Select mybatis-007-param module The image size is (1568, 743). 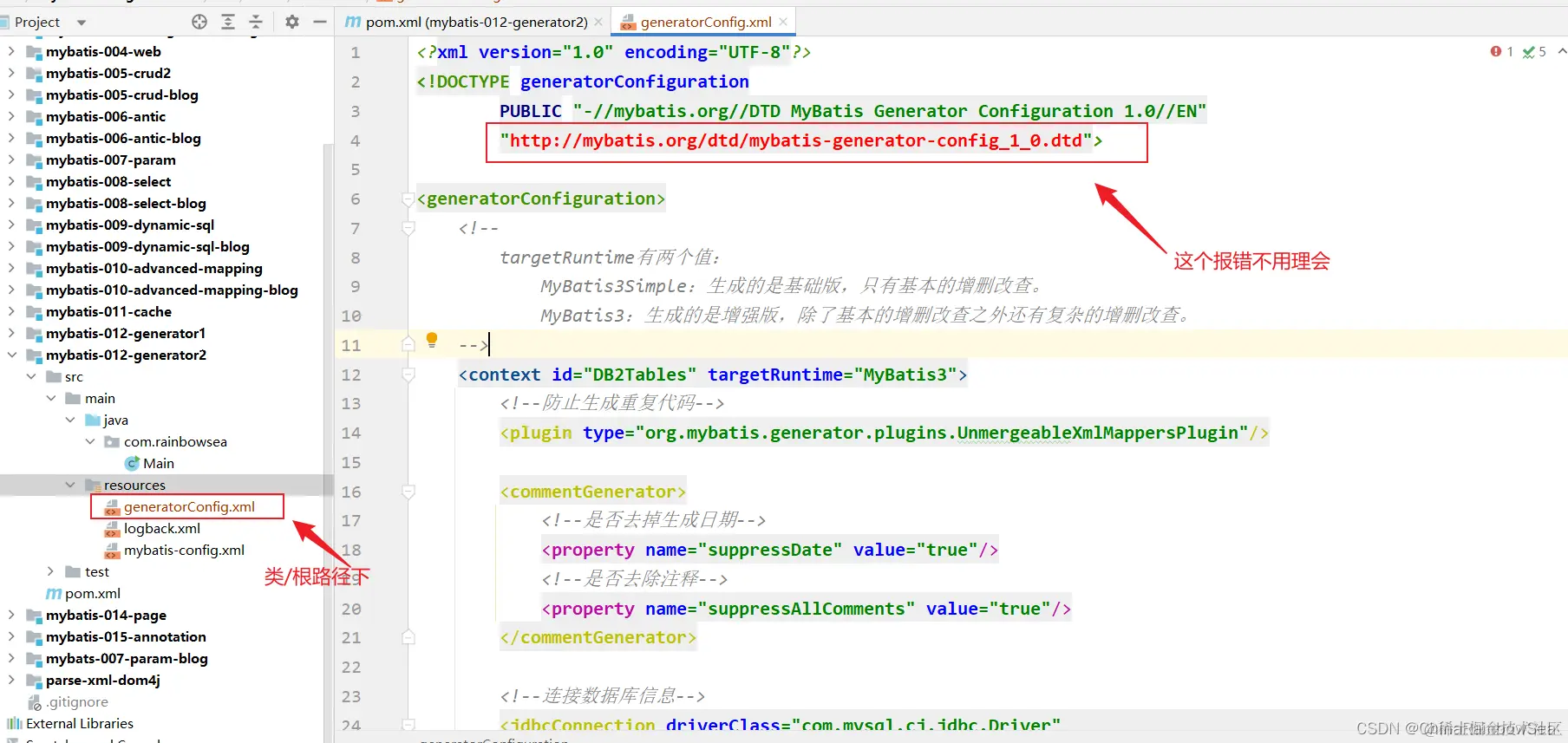(110, 160)
